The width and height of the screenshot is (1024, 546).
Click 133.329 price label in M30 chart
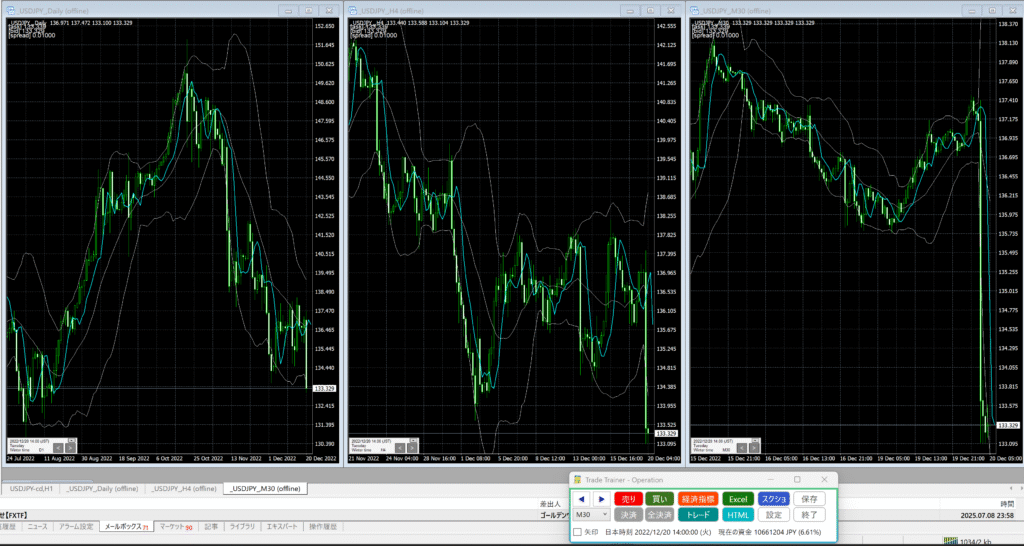coord(1008,425)
